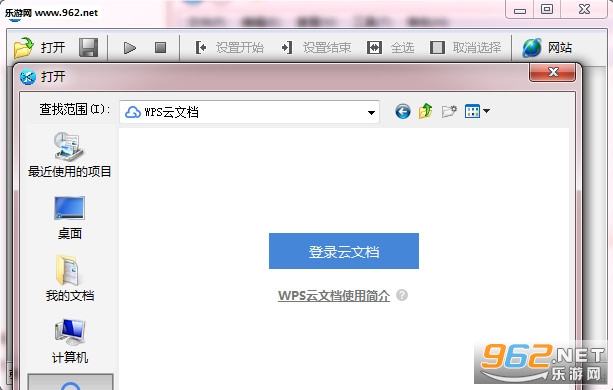Select 计算机 computer in the sidebar
This screenshot has height=390, width=613.
(x=70, y=341)
